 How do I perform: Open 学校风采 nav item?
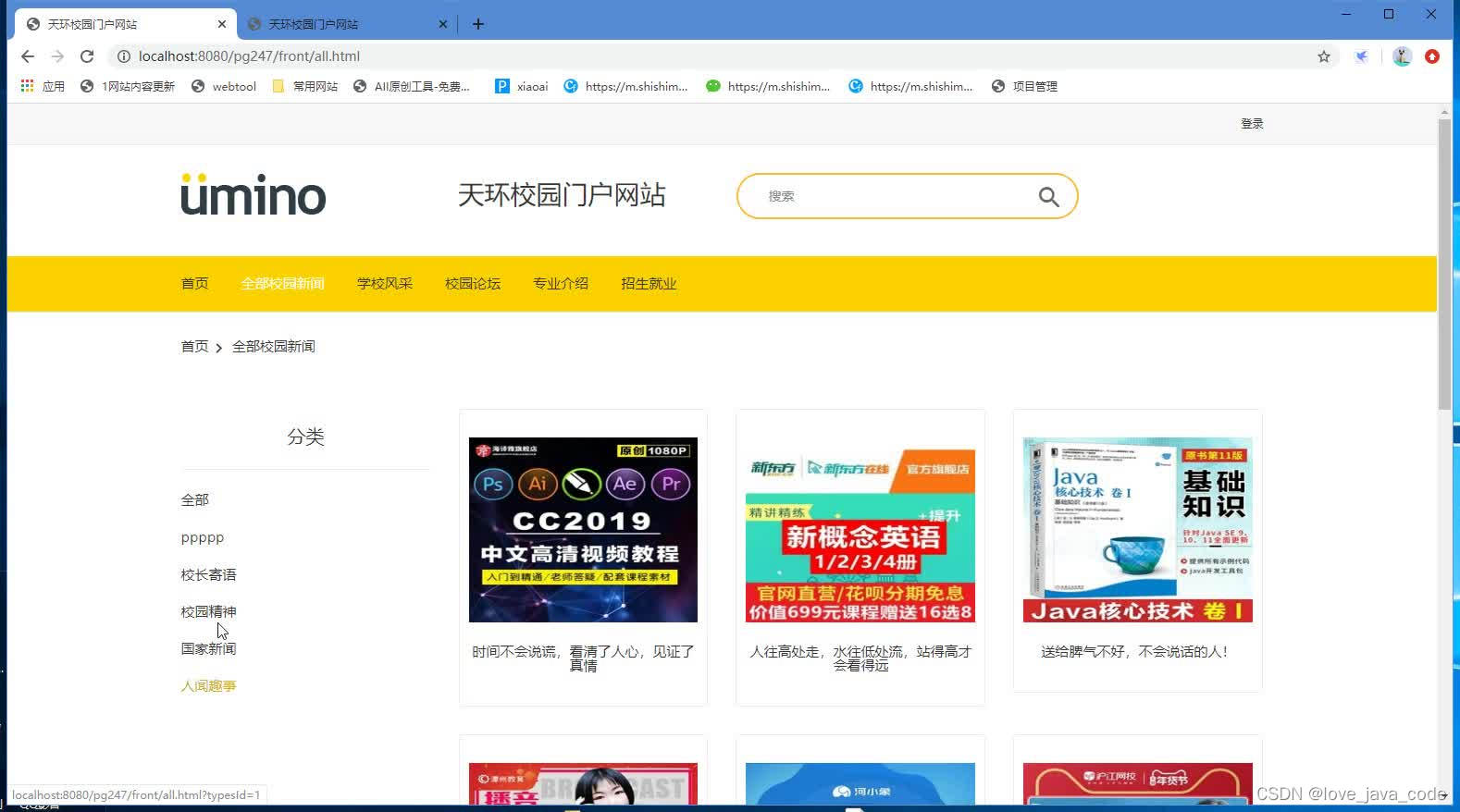pos(384,283)
